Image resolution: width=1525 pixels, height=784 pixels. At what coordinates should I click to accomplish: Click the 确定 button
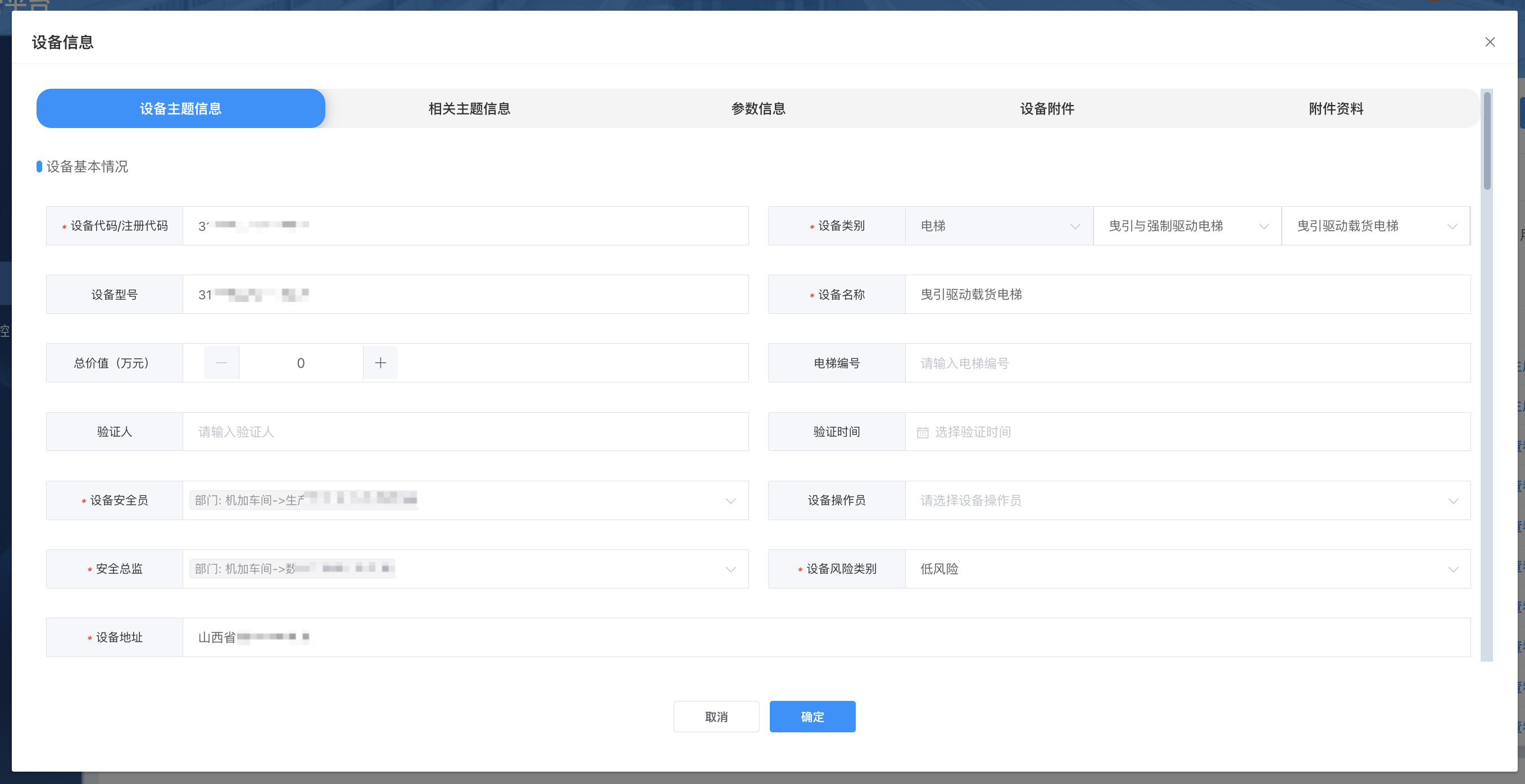pyautogui.click(x=811, y=717)
